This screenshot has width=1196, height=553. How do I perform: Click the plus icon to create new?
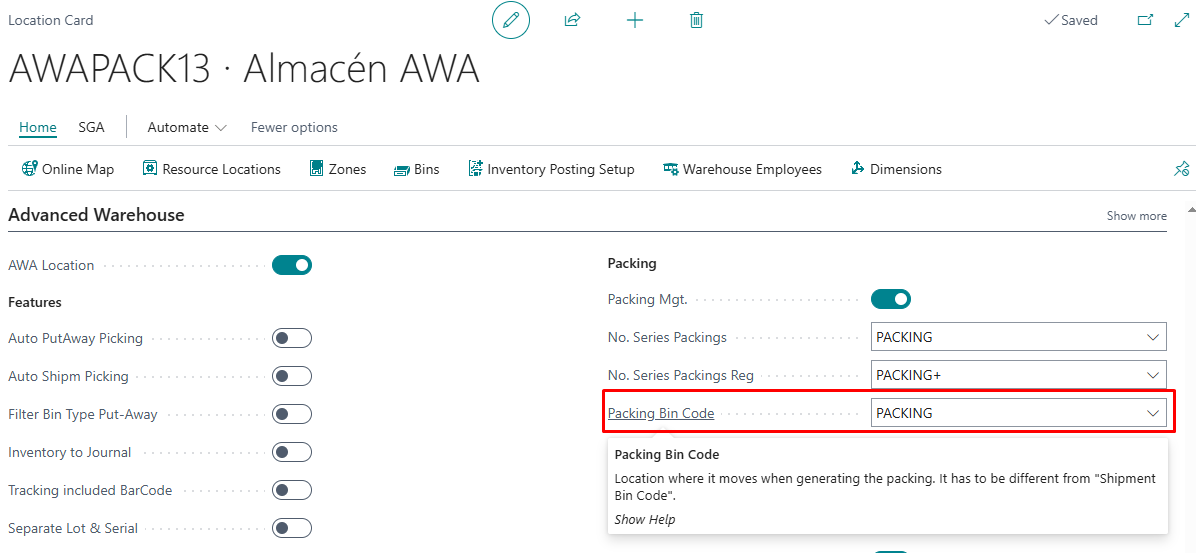point(635,20)
